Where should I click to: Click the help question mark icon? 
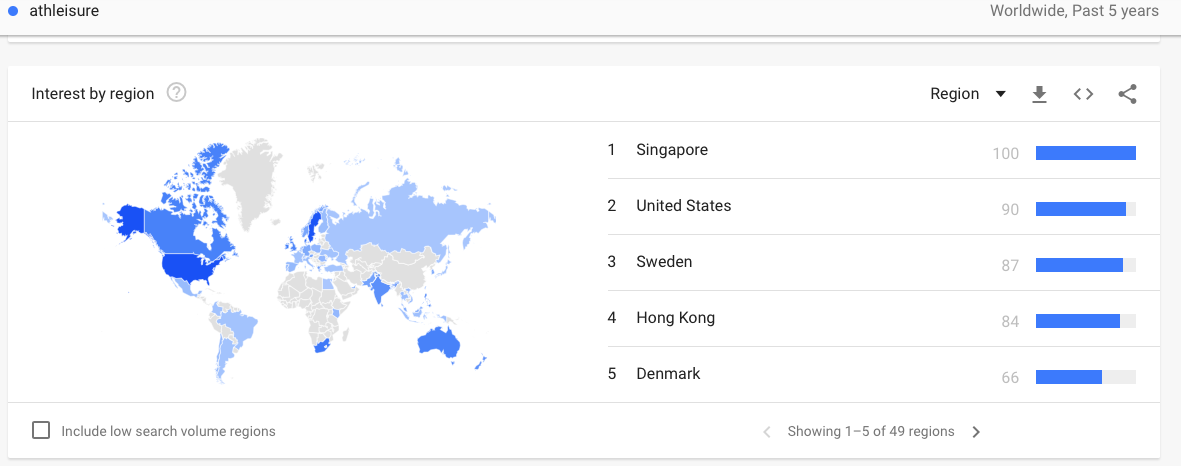coord(177,93)
